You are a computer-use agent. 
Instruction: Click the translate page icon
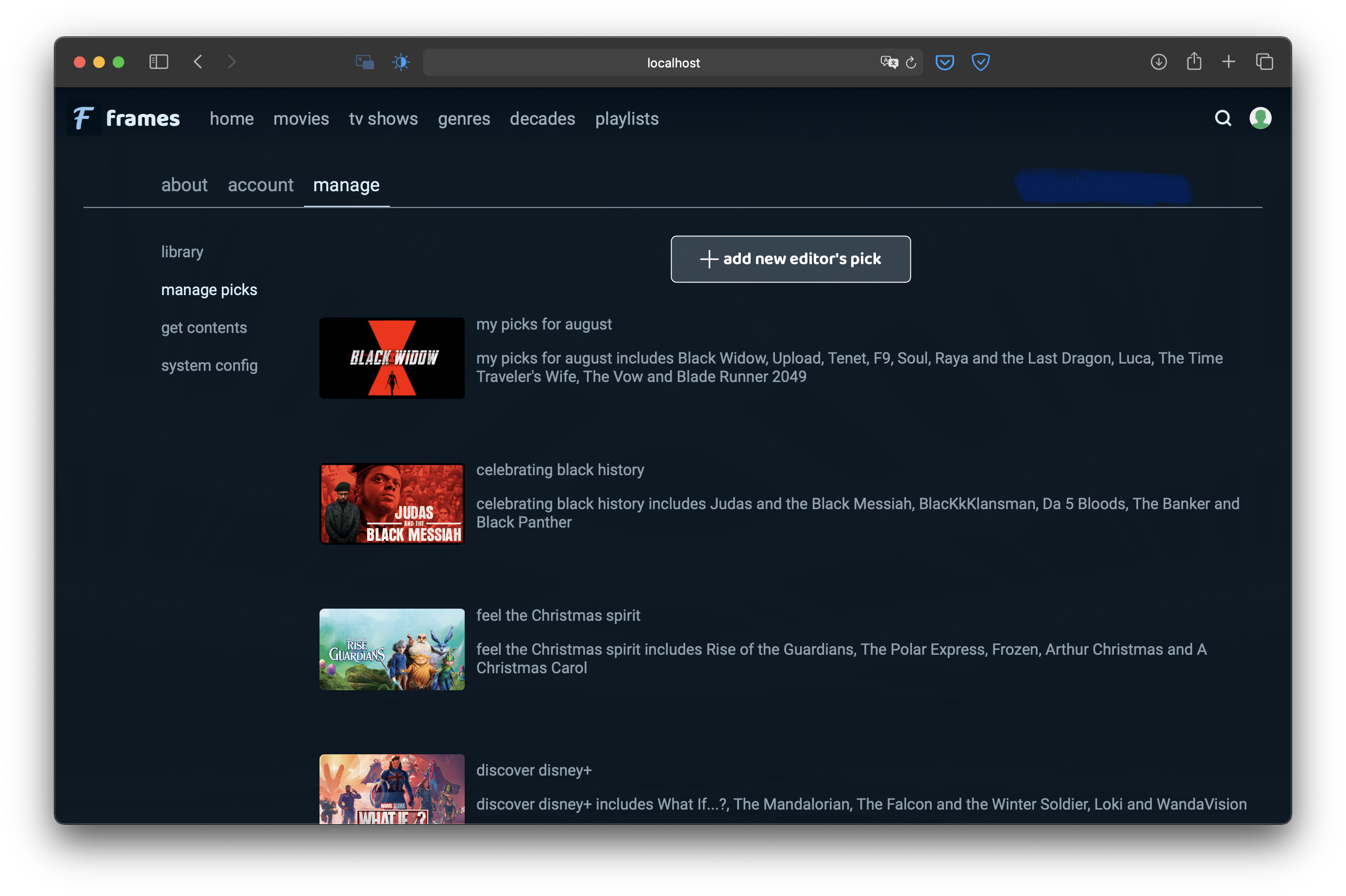(889, 62)
